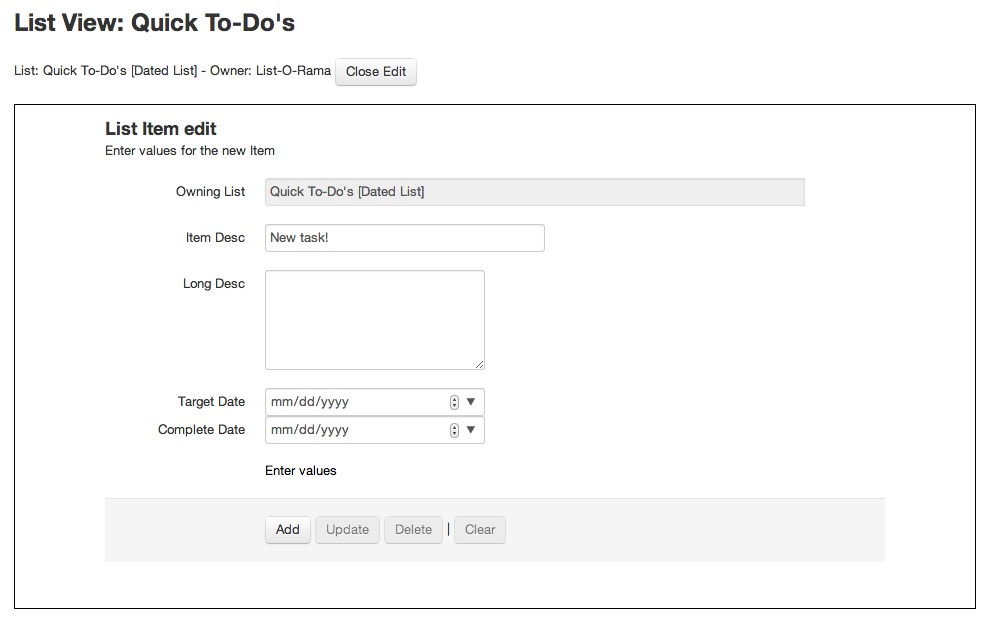990x619 pixels.
Task: Decrement Target Date with the down stepper
Action: [454, 406]
